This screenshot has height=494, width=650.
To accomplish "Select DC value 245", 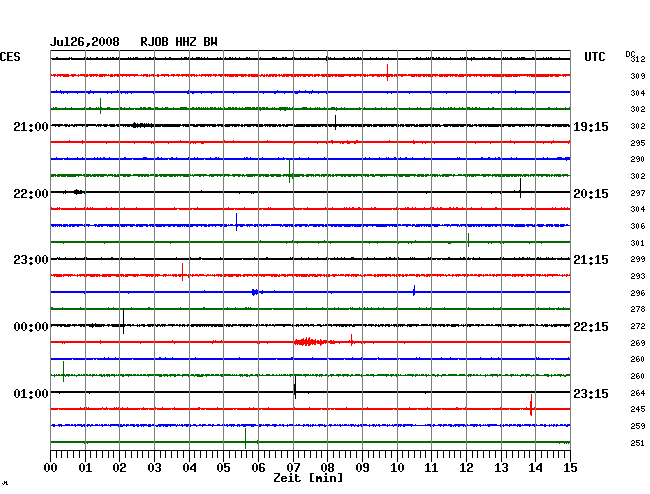I will click(x=638, y=409).
